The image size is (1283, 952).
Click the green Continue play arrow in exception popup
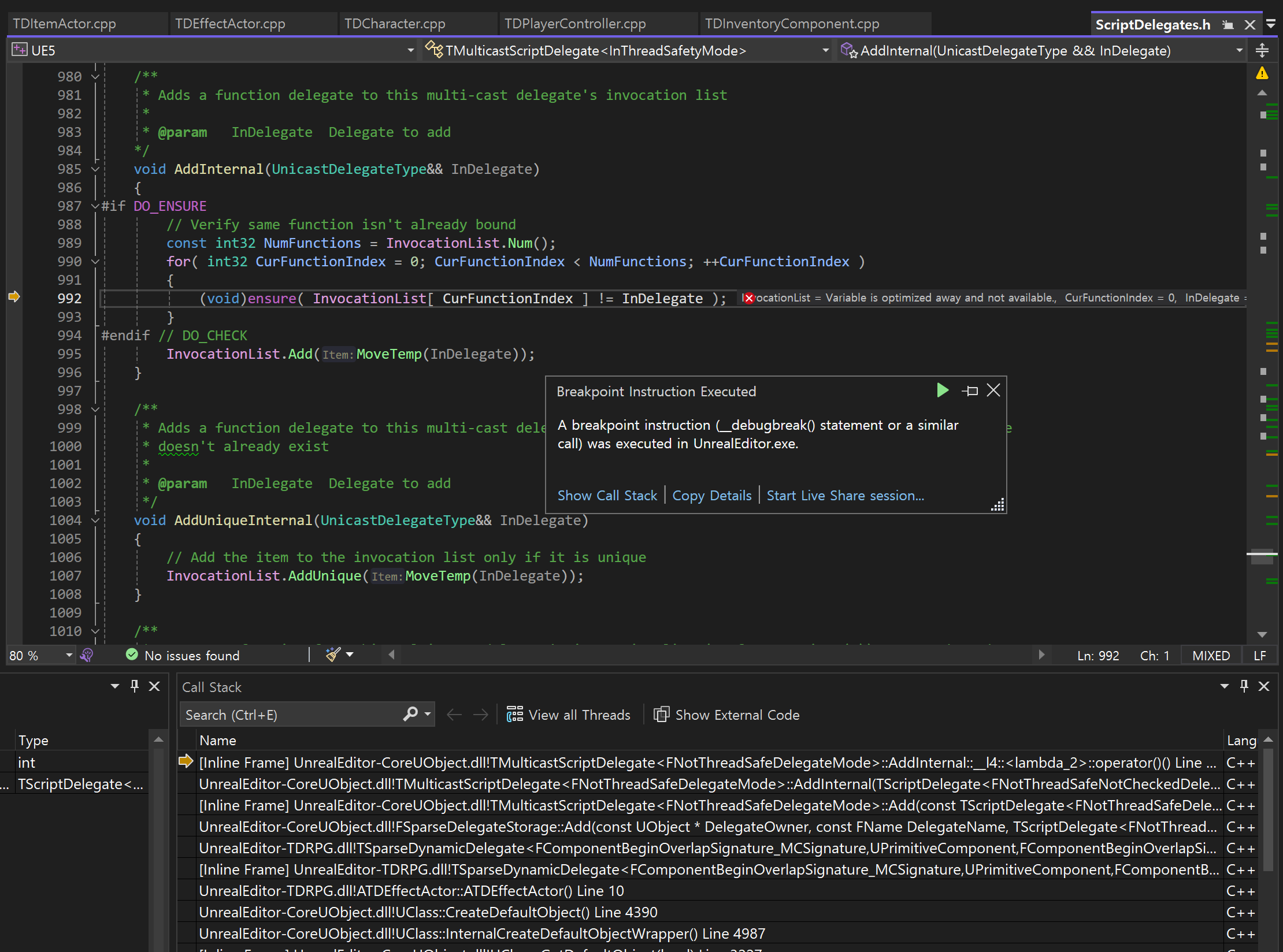942,391
